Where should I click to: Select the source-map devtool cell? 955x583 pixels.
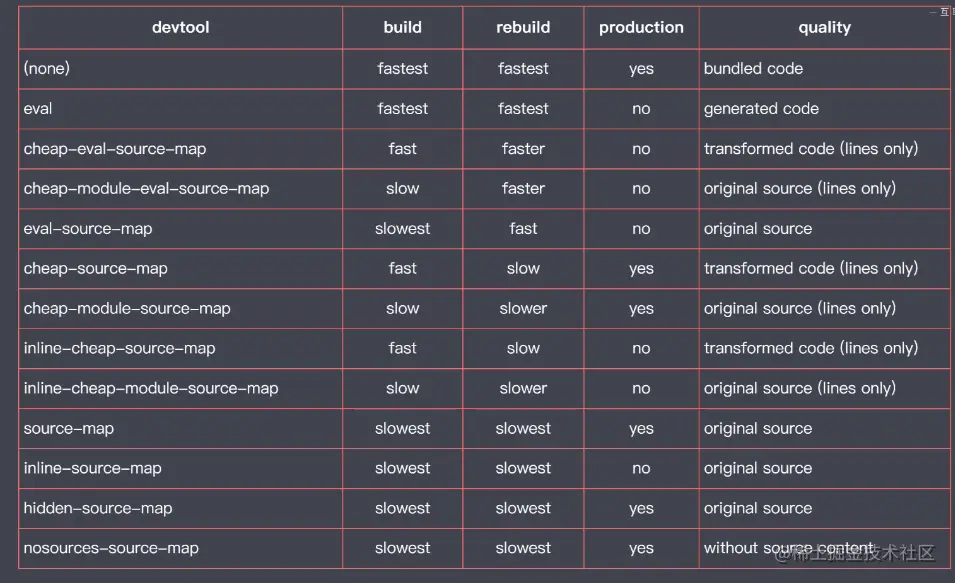(x=180, y=429)
